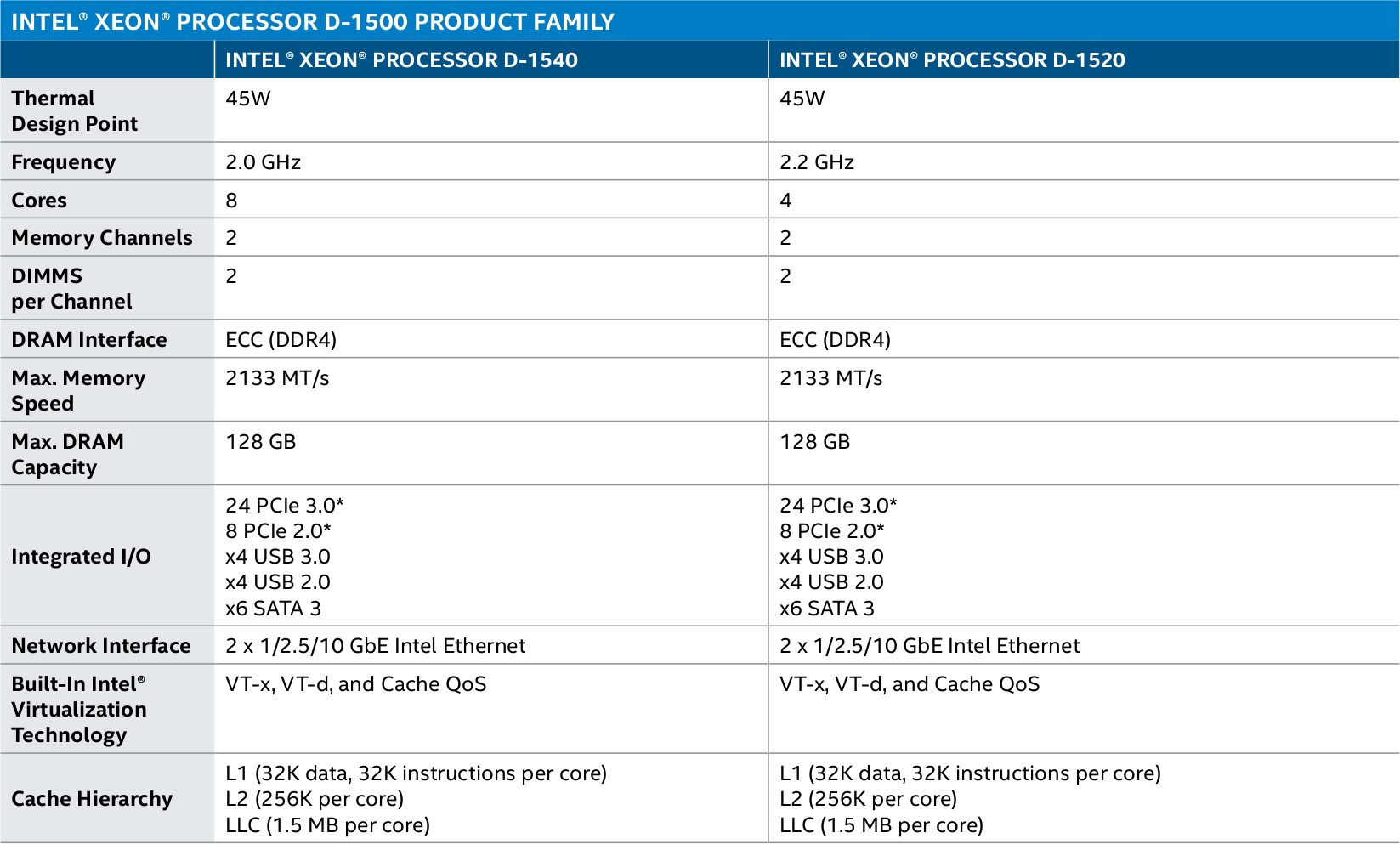This screenshot has height=844, width=1400.
Task: Click the Network Interface row label
Action: [x=101, y=646]
